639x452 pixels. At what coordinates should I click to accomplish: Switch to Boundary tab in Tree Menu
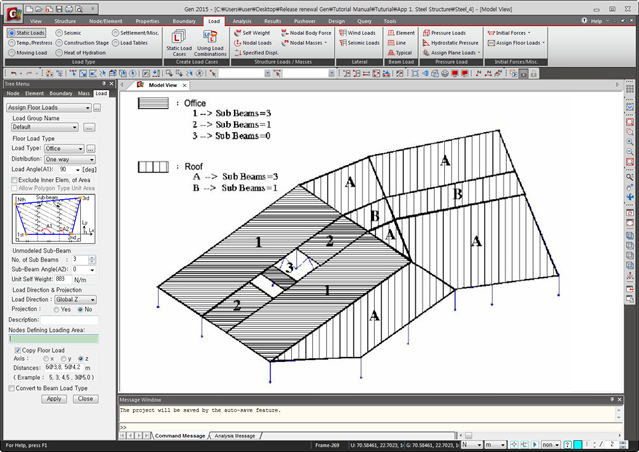[61, 93]
